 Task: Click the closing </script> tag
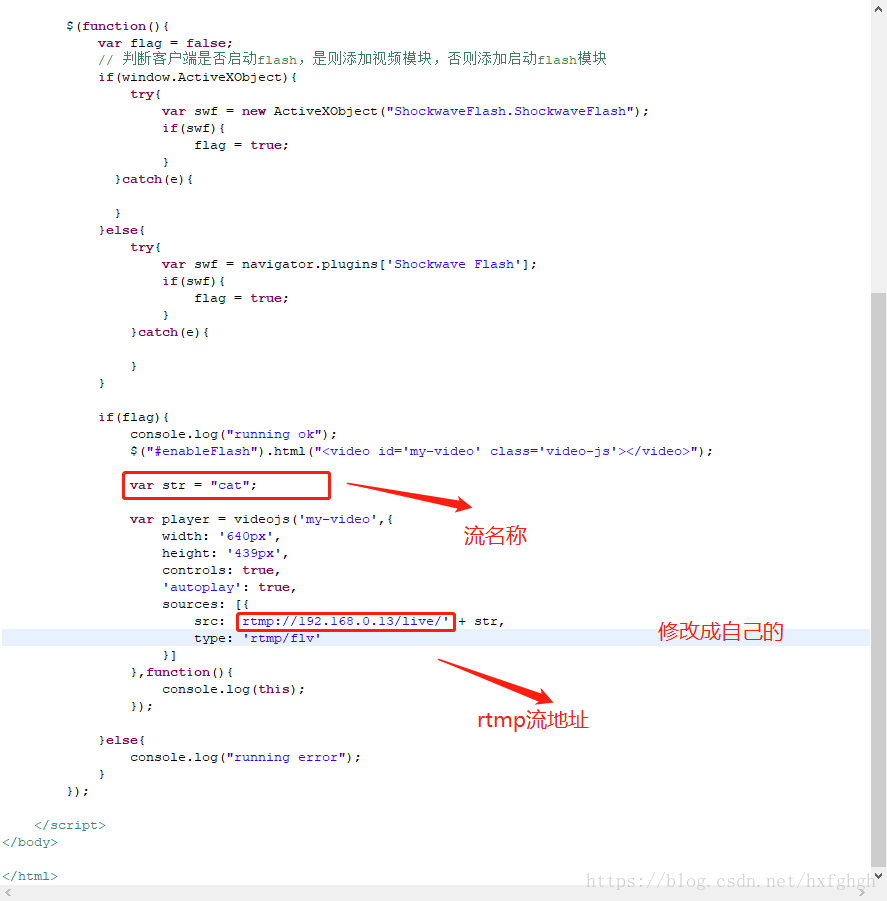(70, 825)
